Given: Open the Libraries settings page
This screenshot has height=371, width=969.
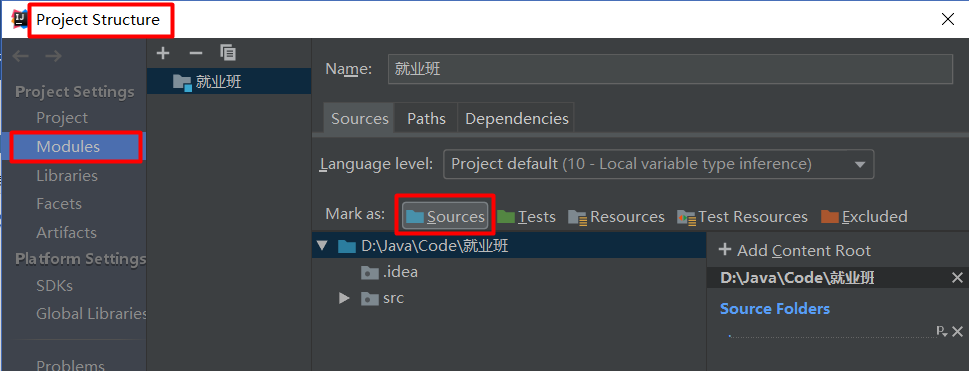Looking at the screenshot, I should point(67,176).
